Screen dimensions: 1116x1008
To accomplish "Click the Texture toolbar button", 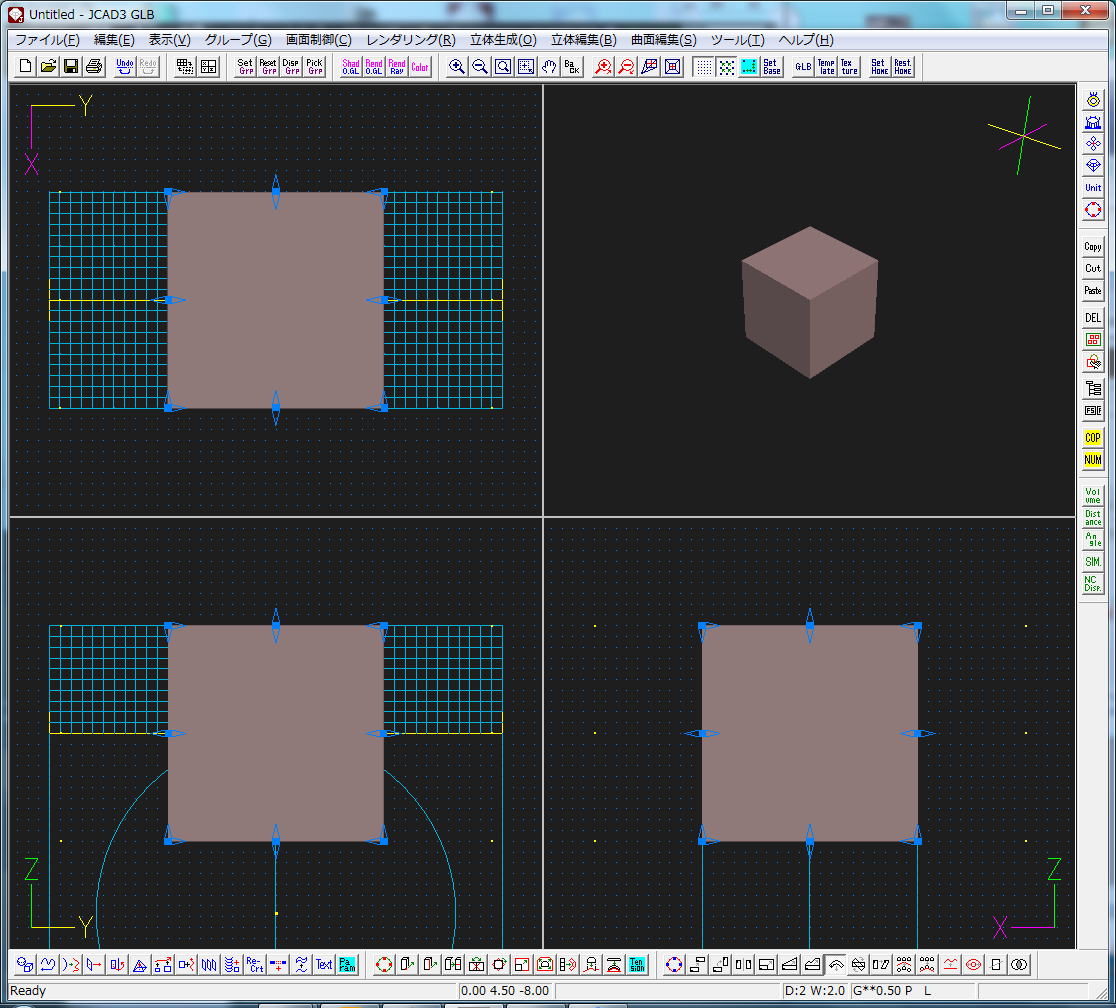I will coord(849,67).
